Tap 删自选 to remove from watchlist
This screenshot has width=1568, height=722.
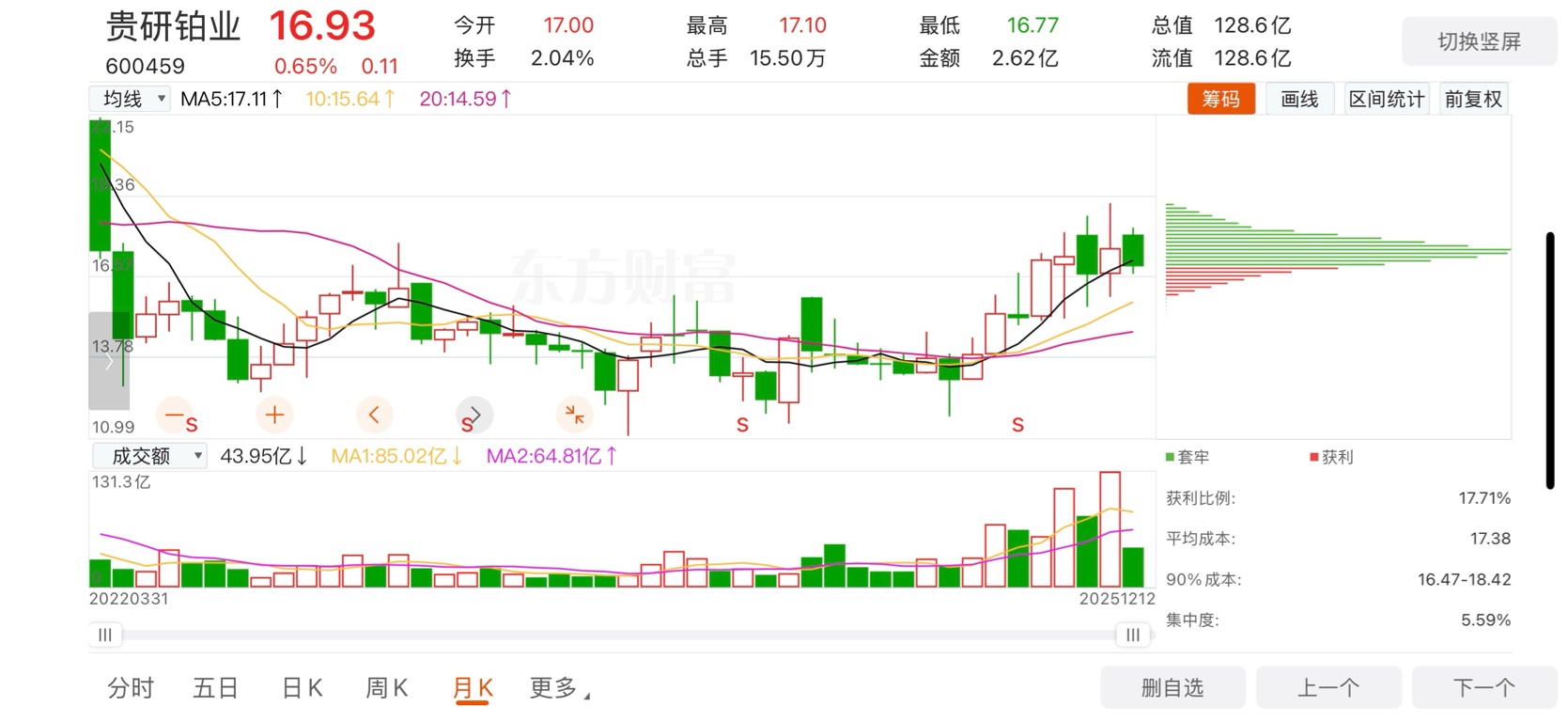1172,688
